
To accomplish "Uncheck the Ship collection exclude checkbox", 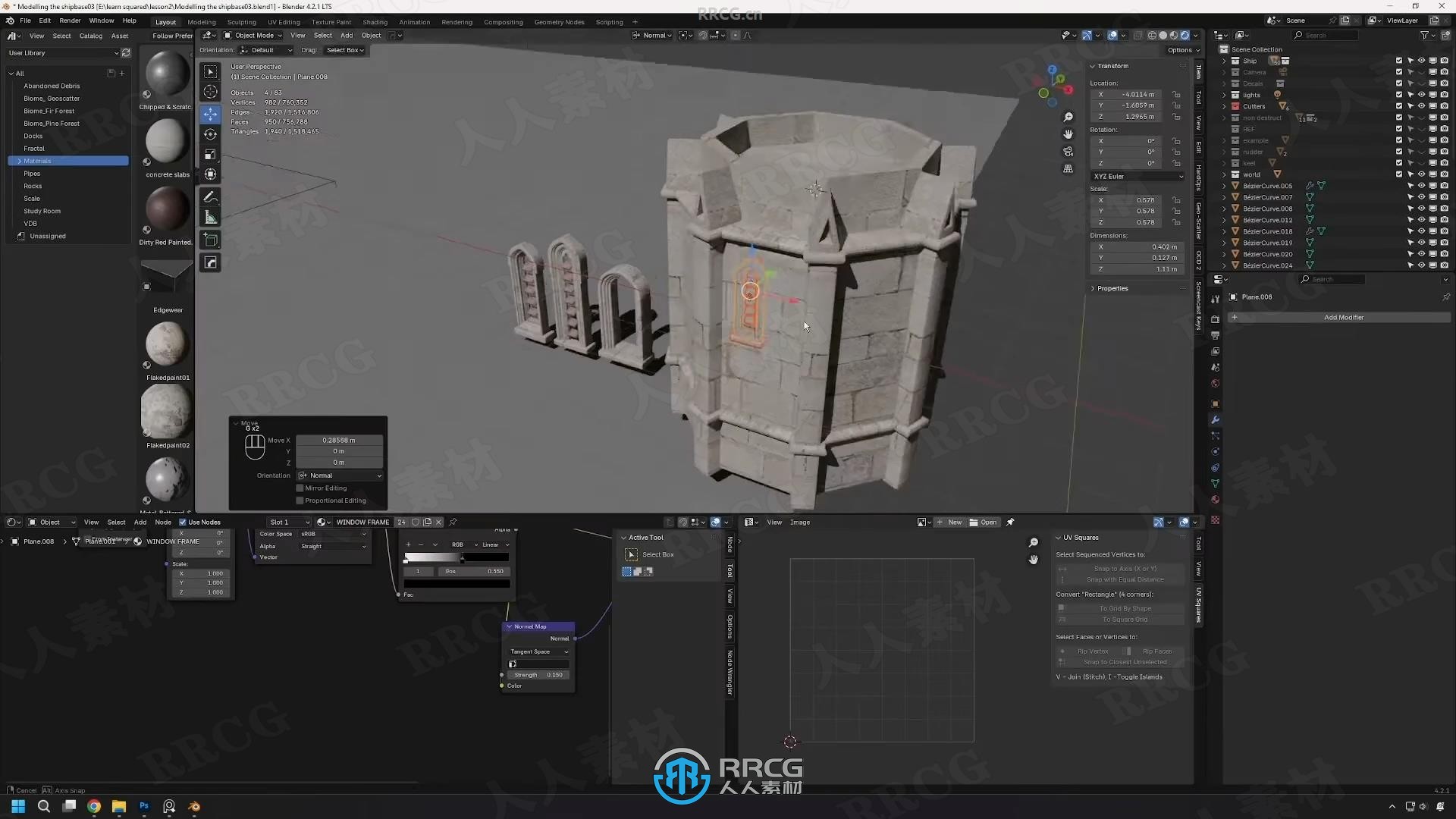I will tap(1399, 61).
